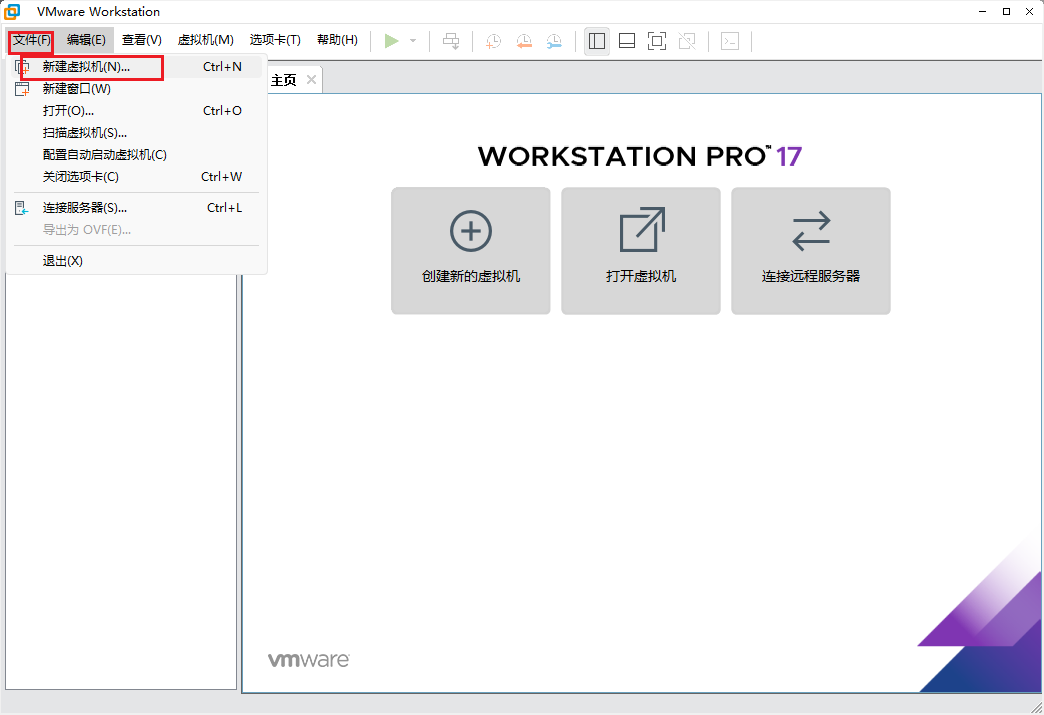1044x715 pixels.
Task: Choose 新建虚拟机(N)... from the File menu
Action: [136, 67]
